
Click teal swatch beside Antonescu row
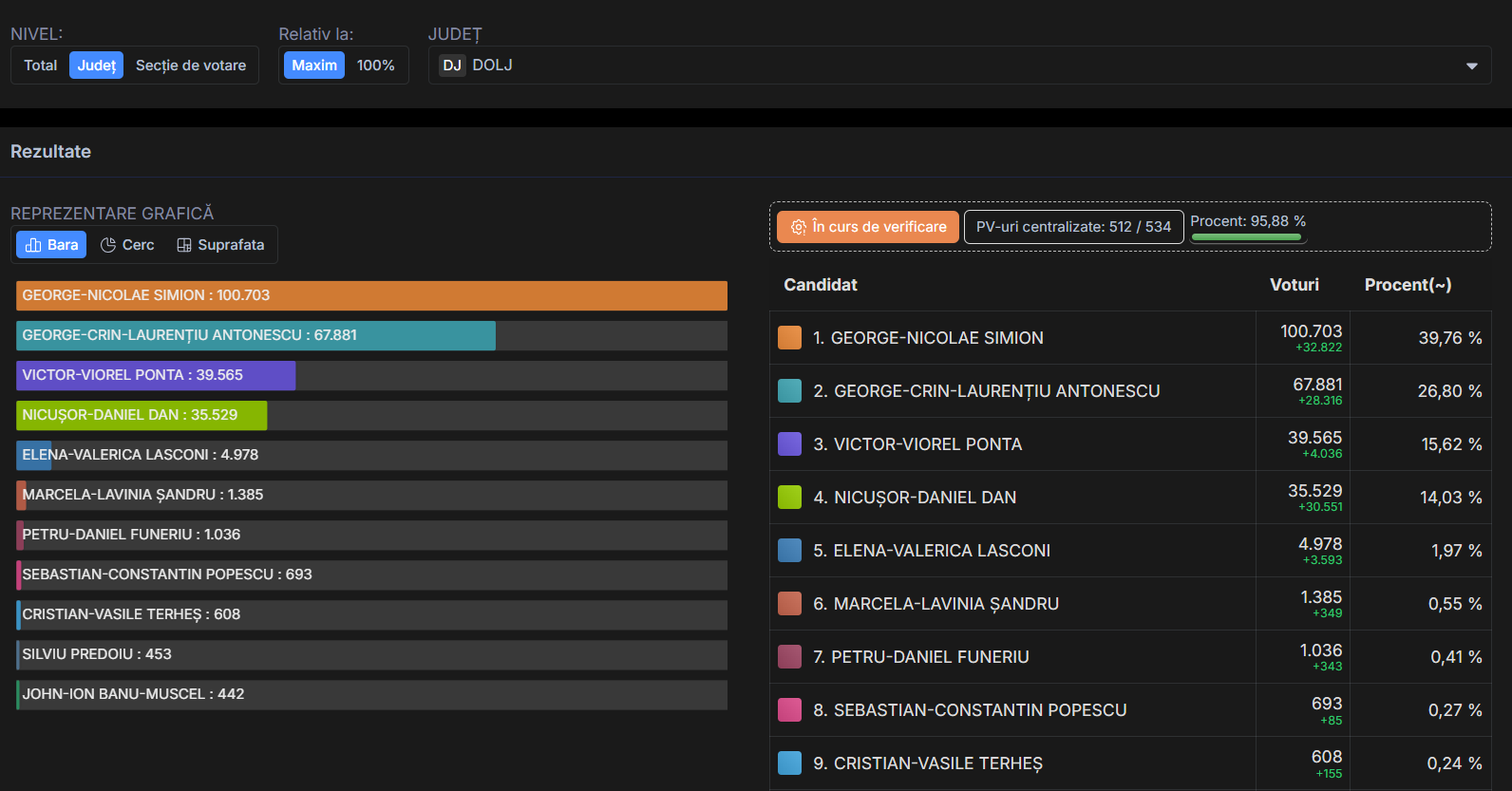click(x=789, y=391)
